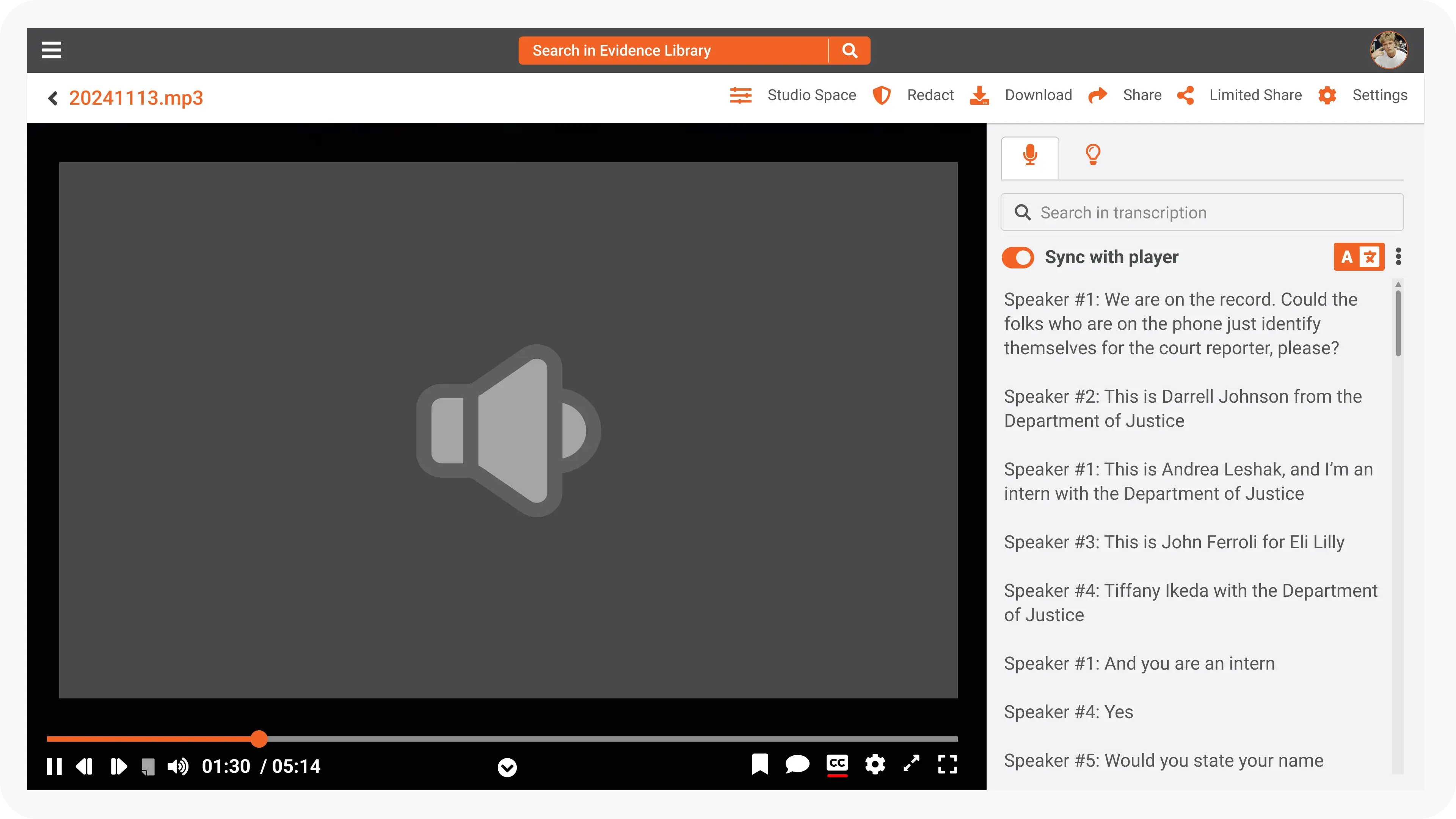Stop the audio playback
This screenshot has width=1456, height=819.
(x=147, y=766)
